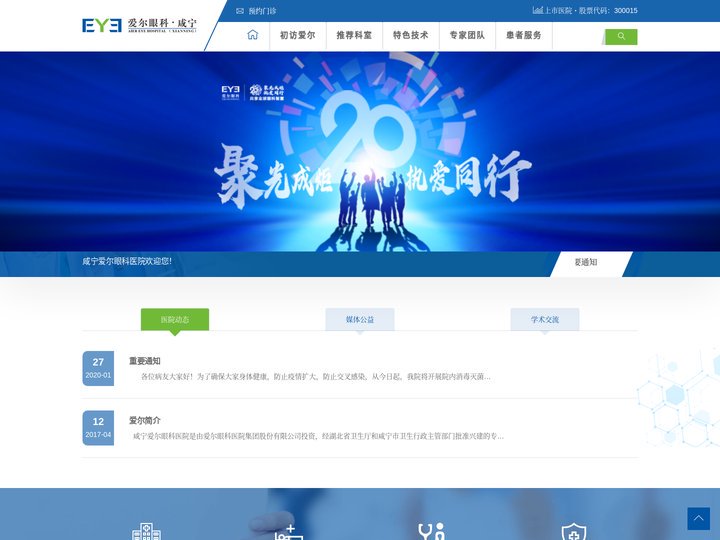Switch to the 媒体公益 tab
Viewport: 720px width, 540px height.
360,320
